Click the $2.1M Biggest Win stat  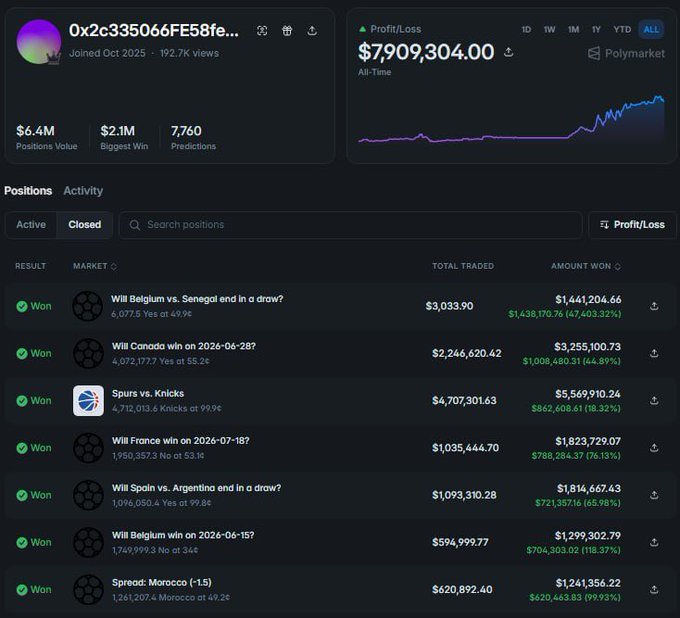(124, 137)
